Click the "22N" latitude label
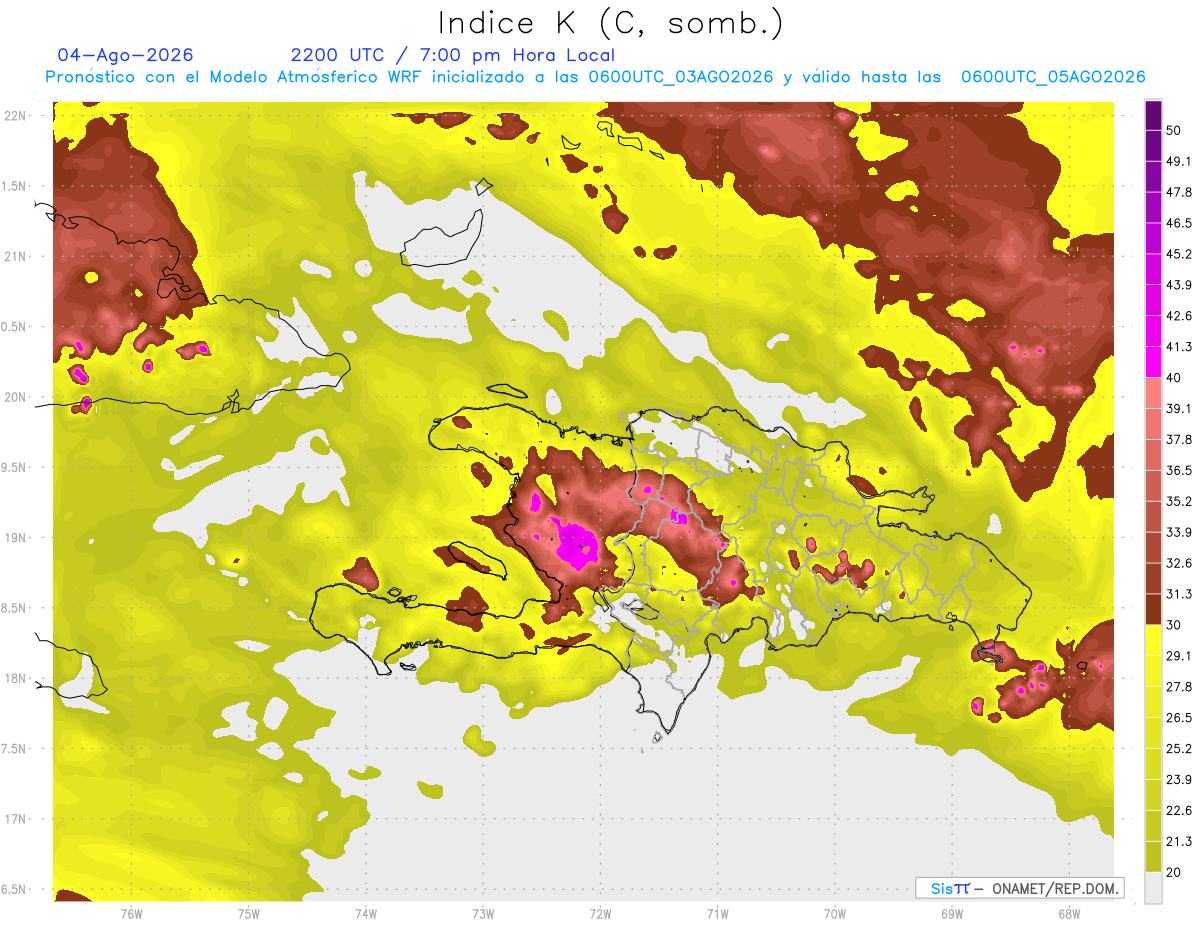Screen dimensions: 1200x927 click(17, 116)
